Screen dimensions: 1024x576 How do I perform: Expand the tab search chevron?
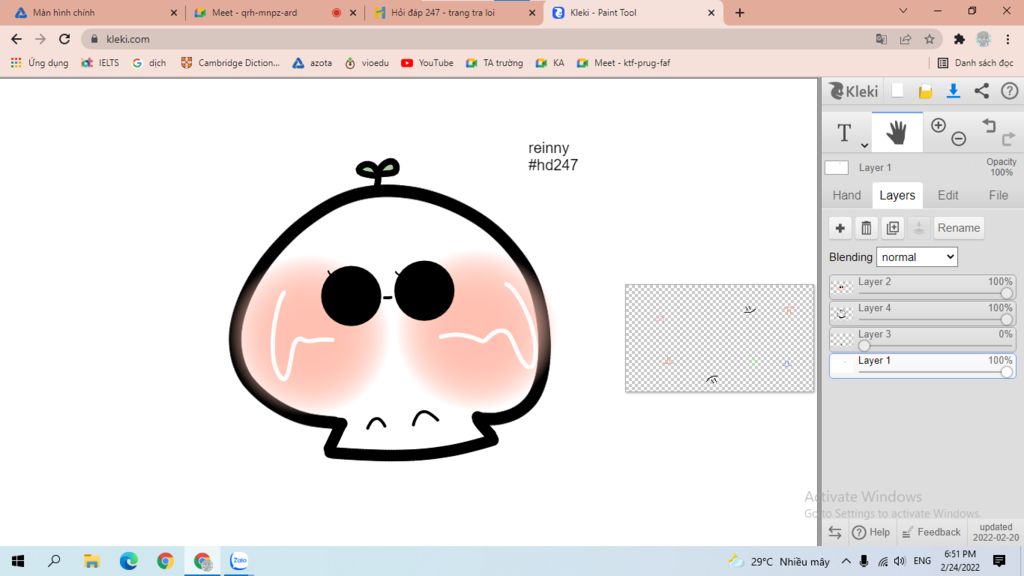tap(903, 11)
